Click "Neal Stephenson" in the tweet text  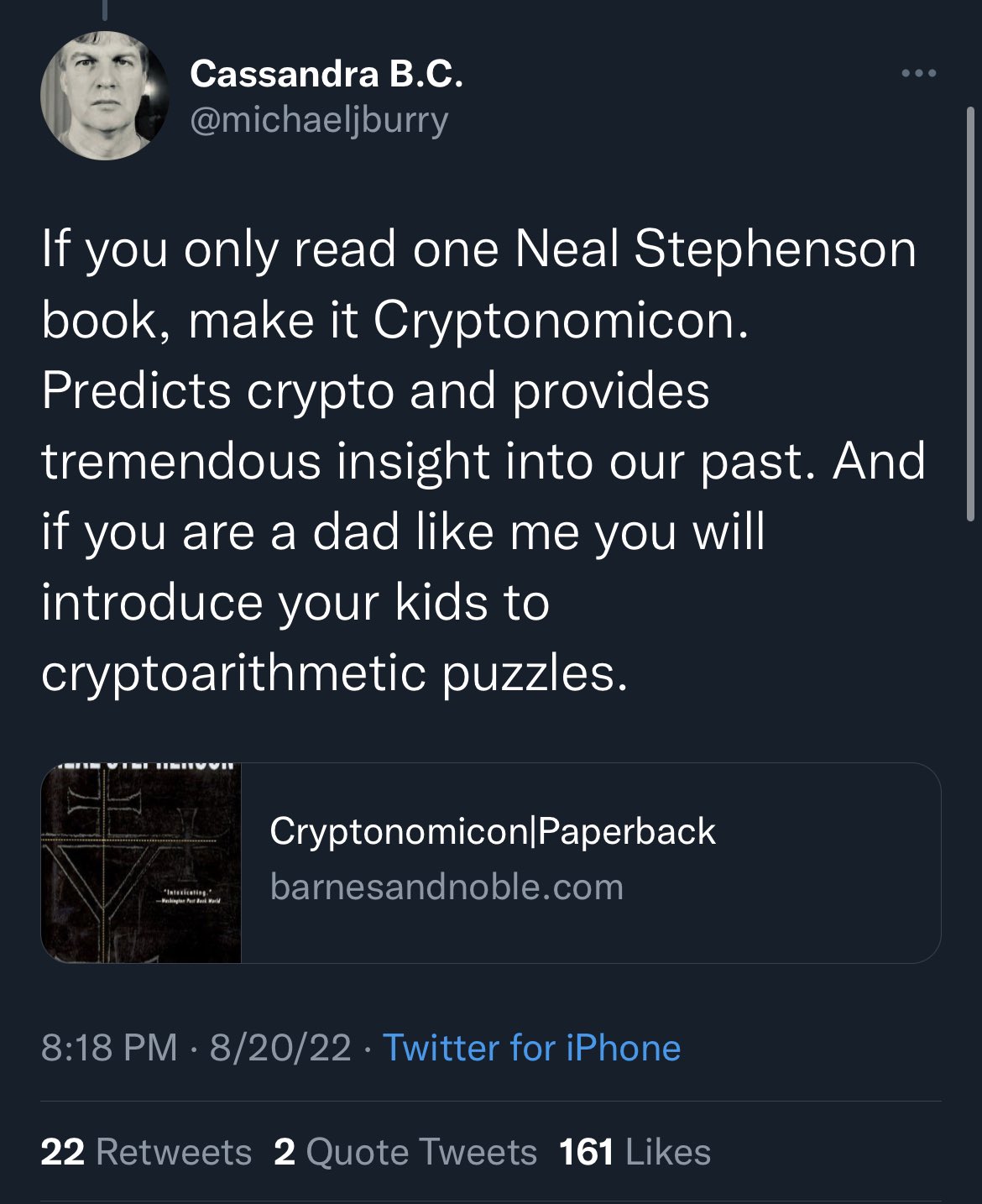pyautogui.click(x=715, y=249)
